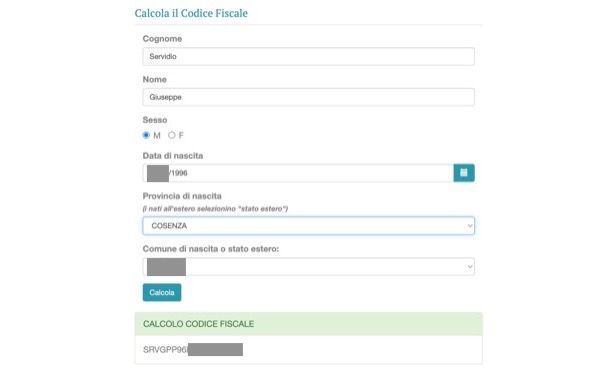
Task: Open the Comune di nascita dropdown
Action: click(309, 267)
